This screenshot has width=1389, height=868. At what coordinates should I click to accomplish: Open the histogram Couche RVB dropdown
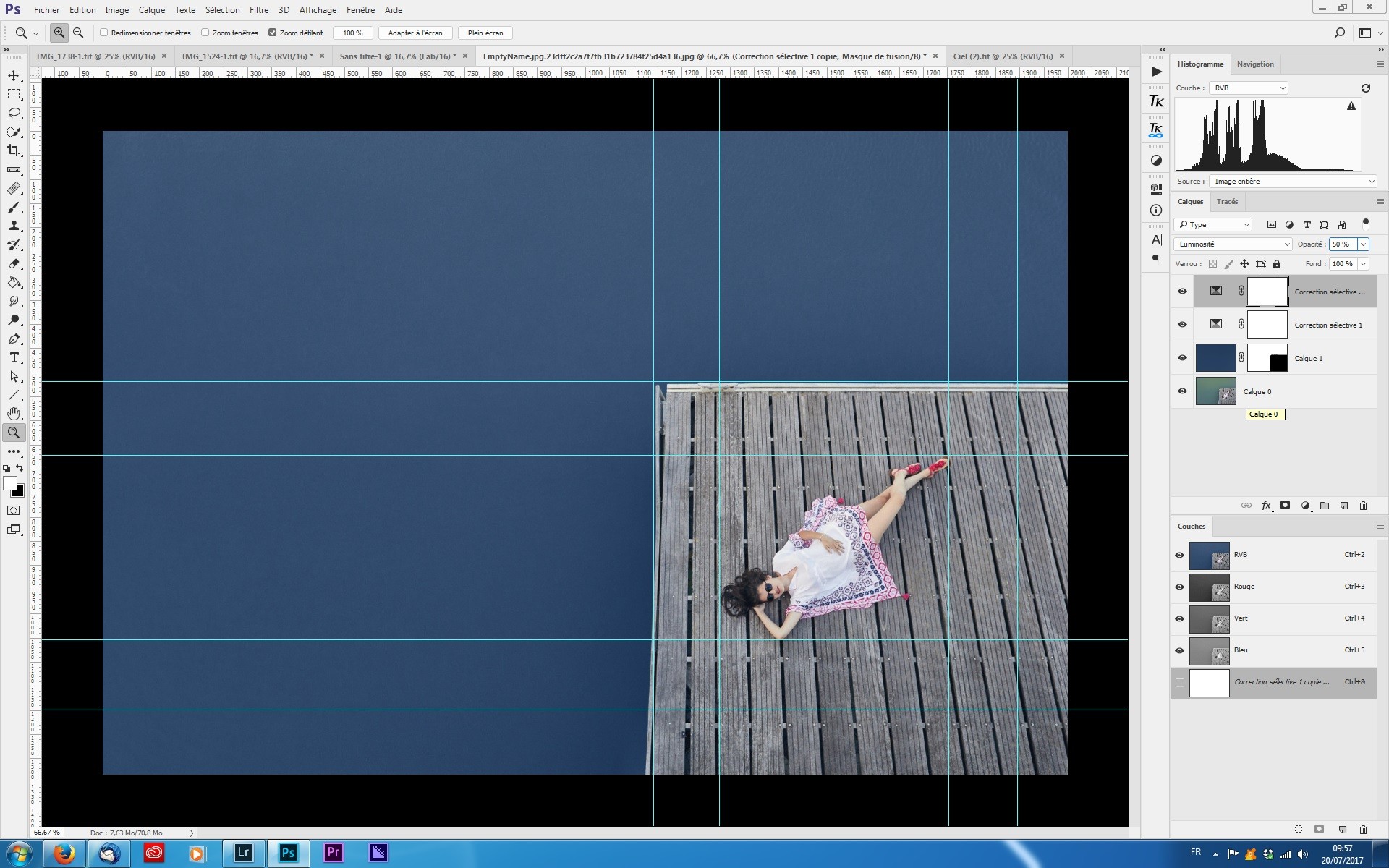(x=1249, y=88)
